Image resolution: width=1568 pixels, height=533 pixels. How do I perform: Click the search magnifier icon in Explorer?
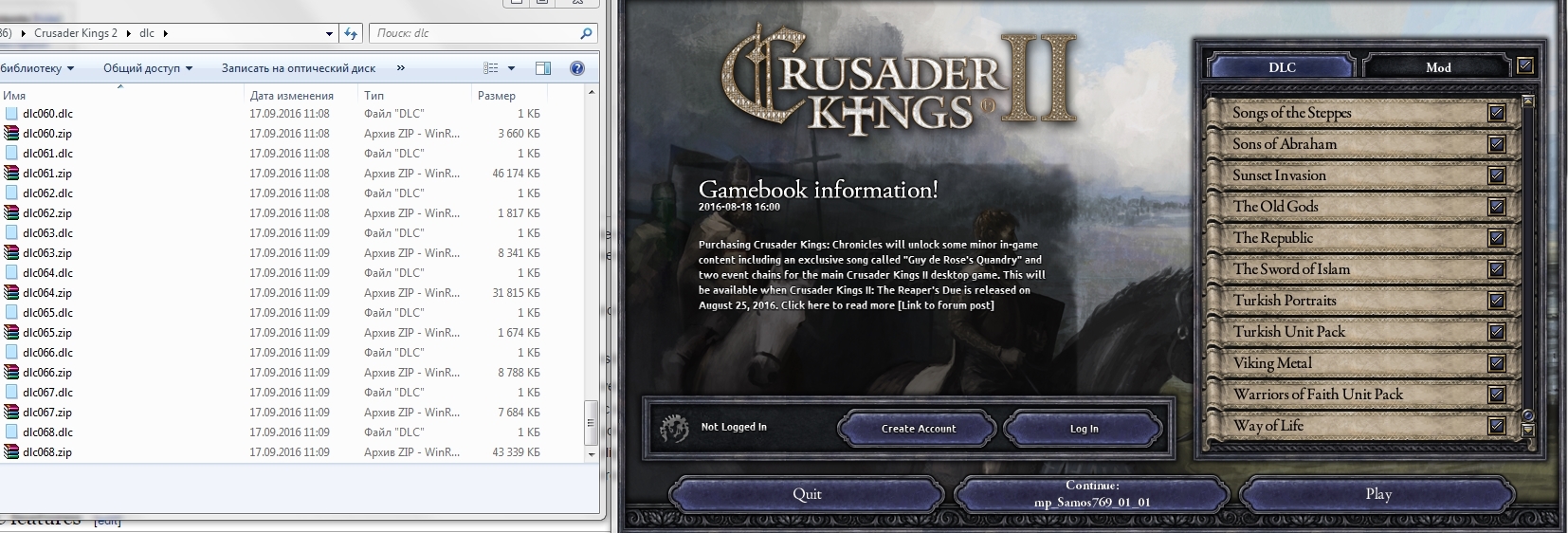pos(586,33)
